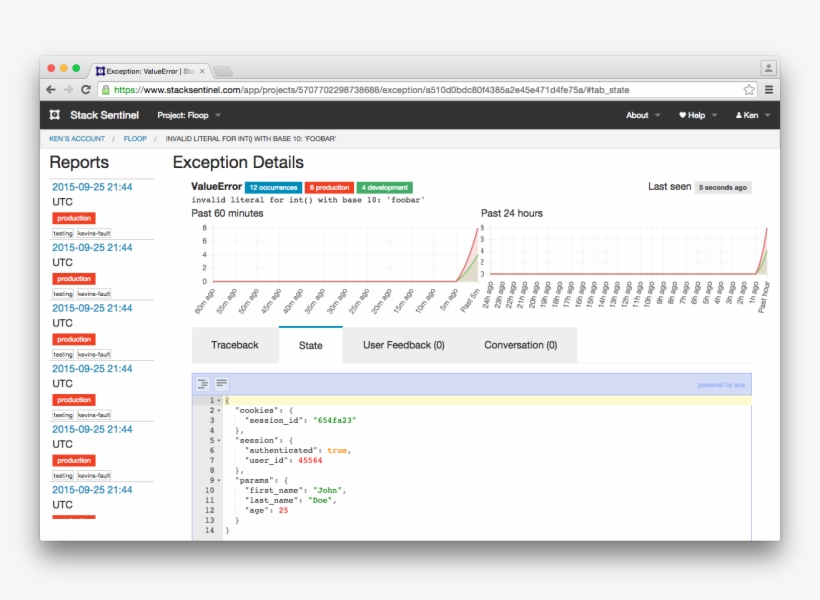Click the "age": 25 line

266,510
